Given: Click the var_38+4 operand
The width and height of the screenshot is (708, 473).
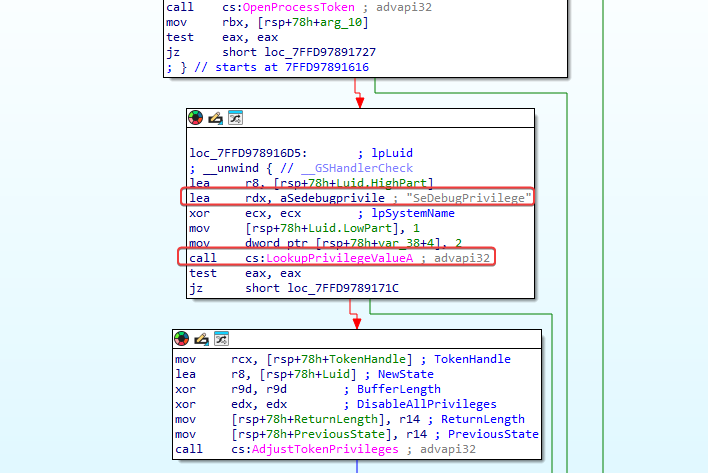Looking at the screenshot, I should [x=406, y=243].
